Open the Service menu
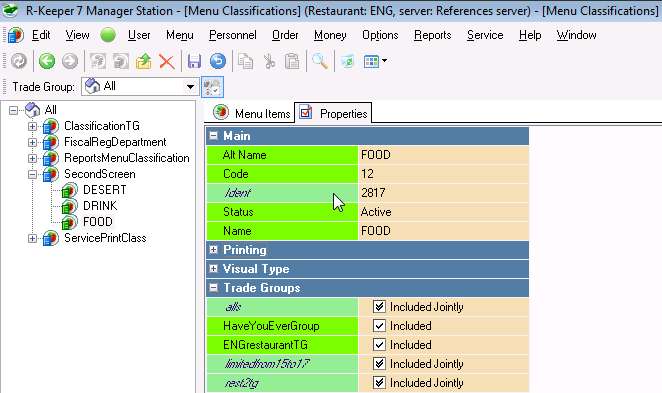The width and height of the screenshot is (662, 393). [x=485, y=35]
